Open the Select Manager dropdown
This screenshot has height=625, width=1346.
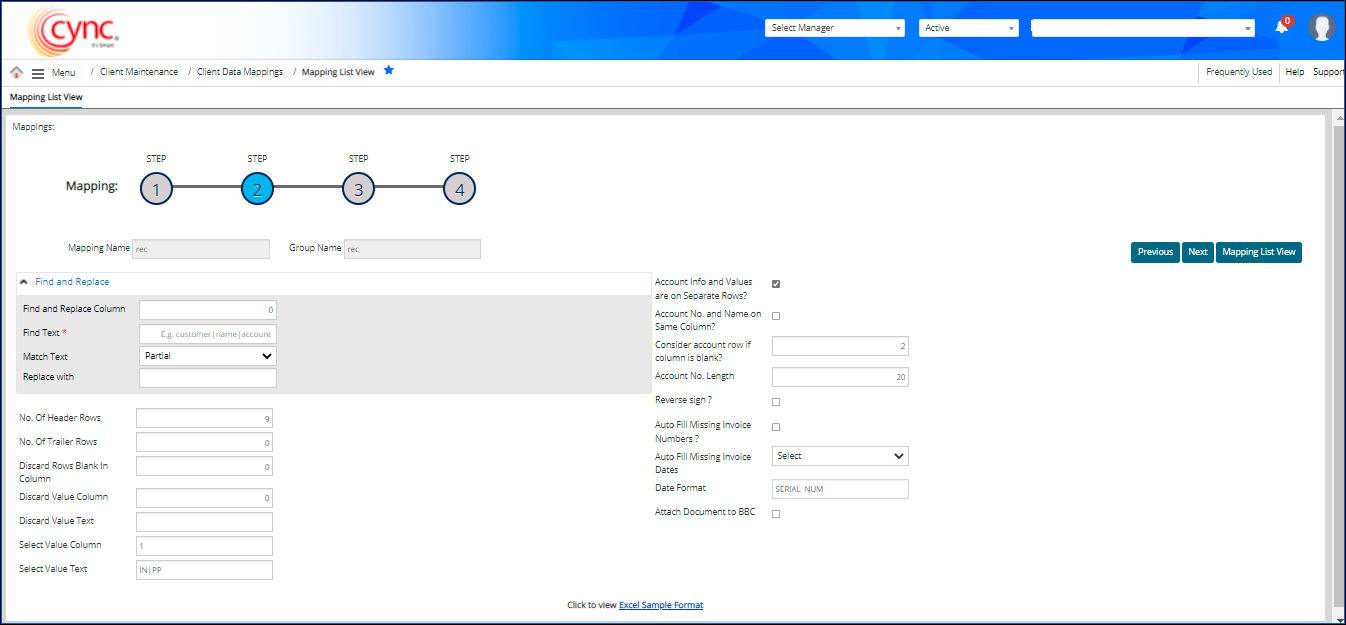tap(836, 28)
